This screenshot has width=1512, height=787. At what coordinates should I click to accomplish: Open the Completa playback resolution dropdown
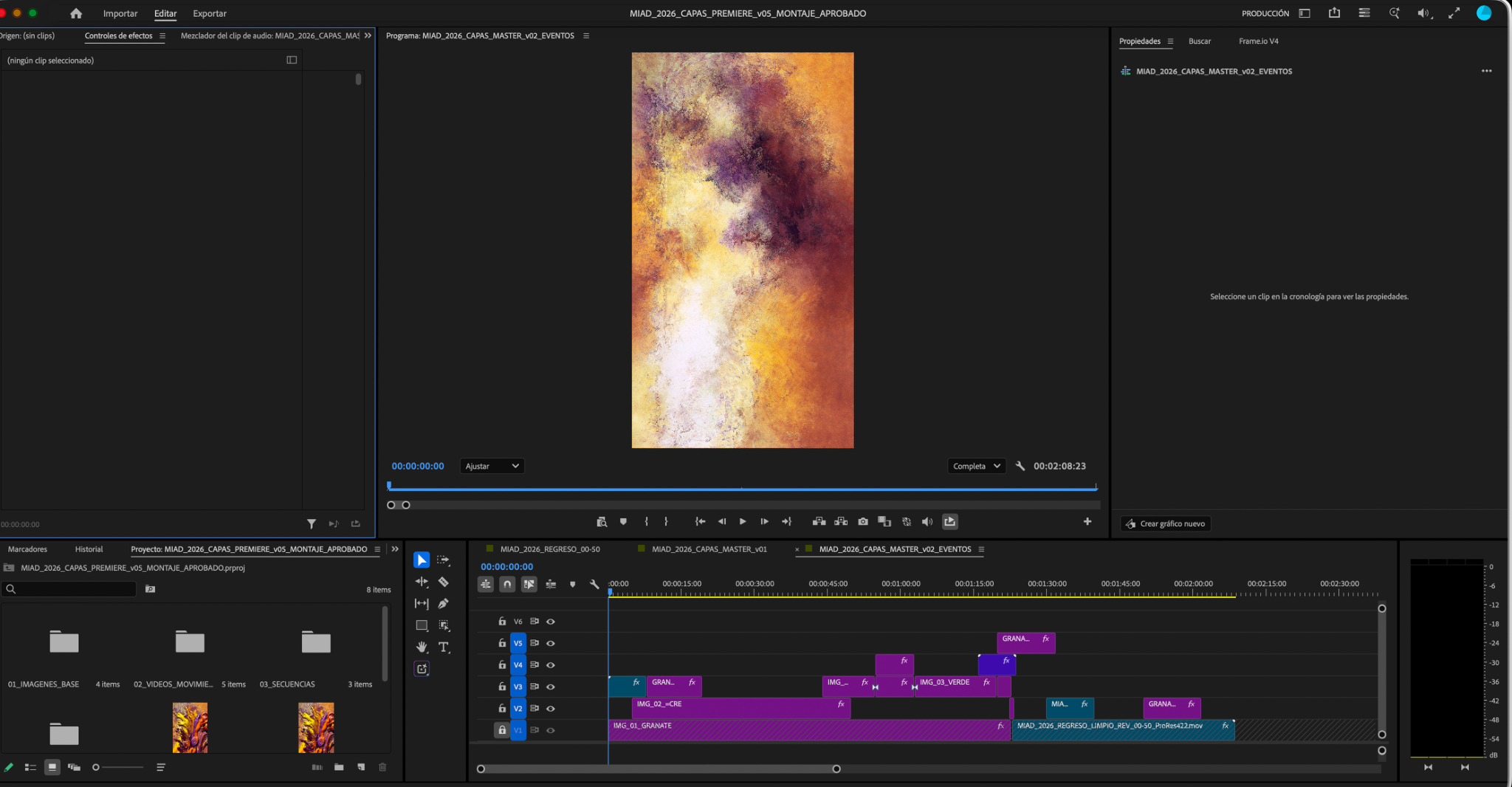(976, 467)
